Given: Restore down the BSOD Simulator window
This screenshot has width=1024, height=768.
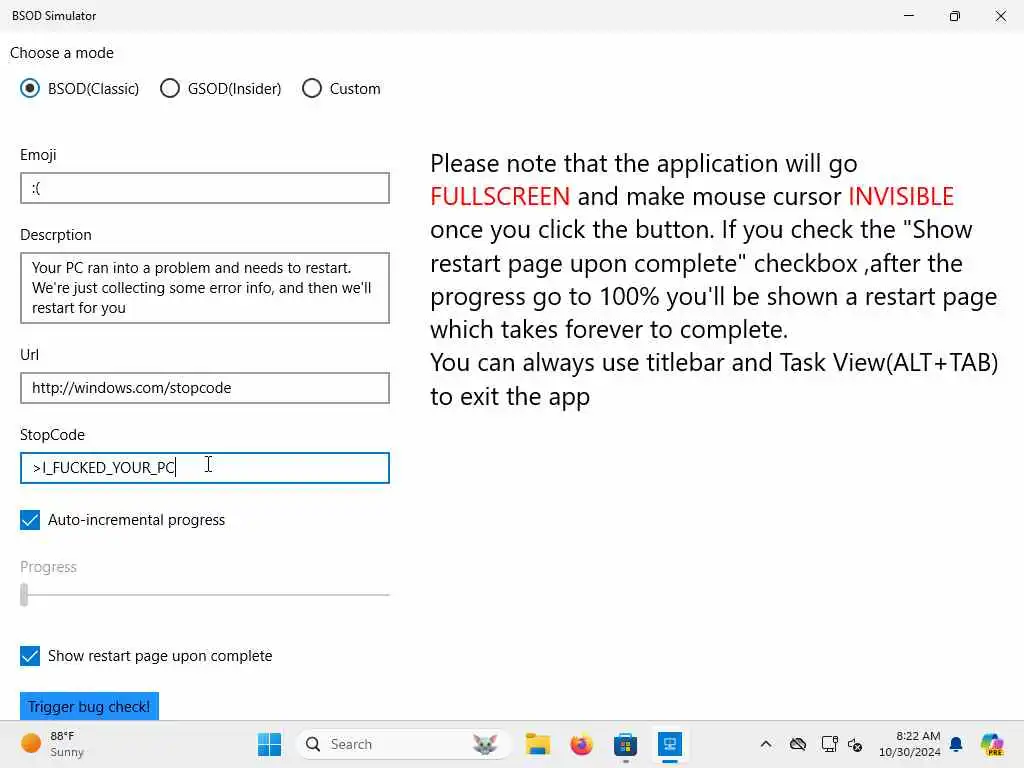Looking at the screenshot, I should coord(955,16).
